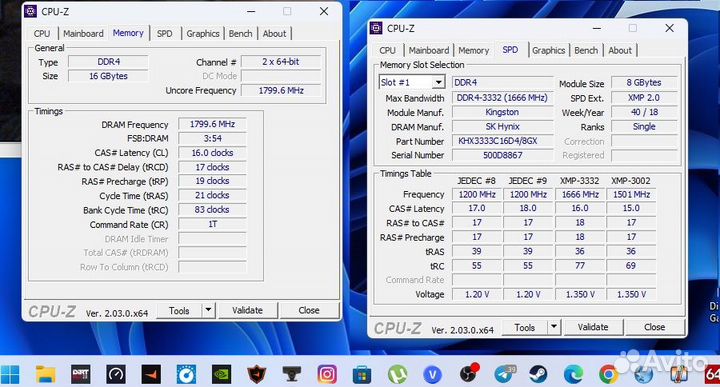Open Google Chrome from the taskbar
Viewport: 720px width, 387px height.
coord(608,375)
